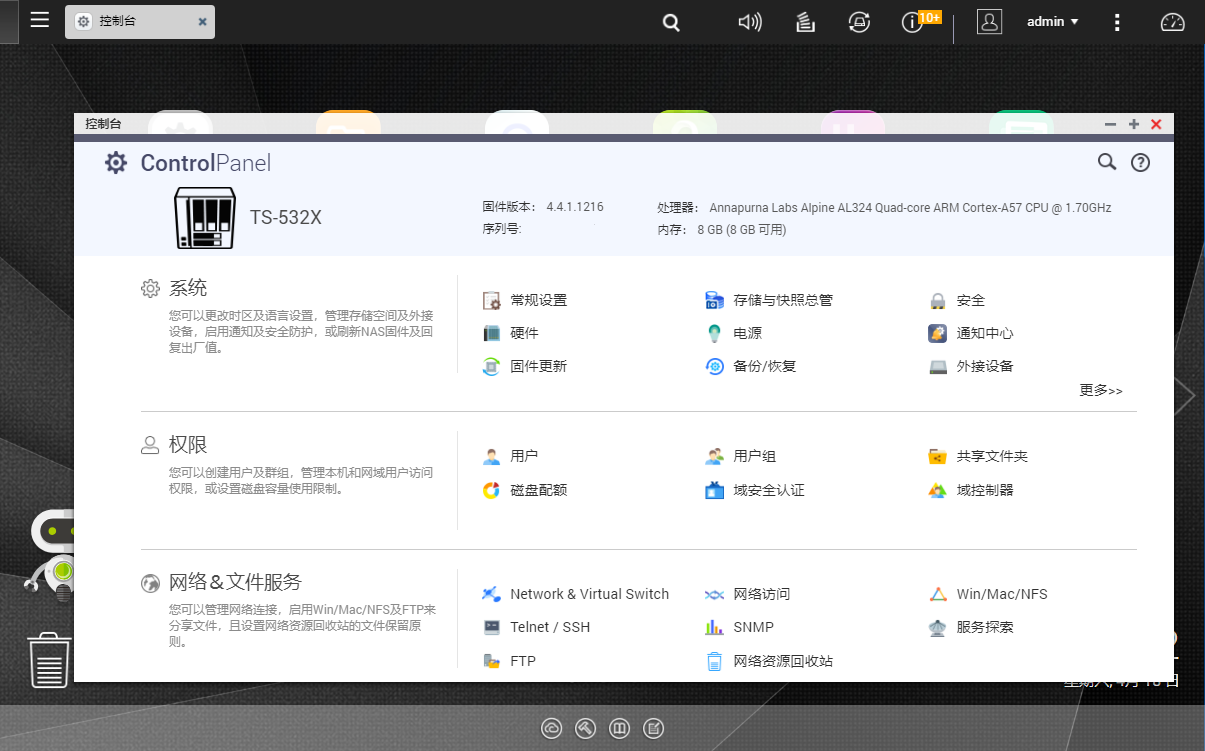1205x751 pixels.
Task: Expand the admin user dropdown
Action: point(1053,22)
